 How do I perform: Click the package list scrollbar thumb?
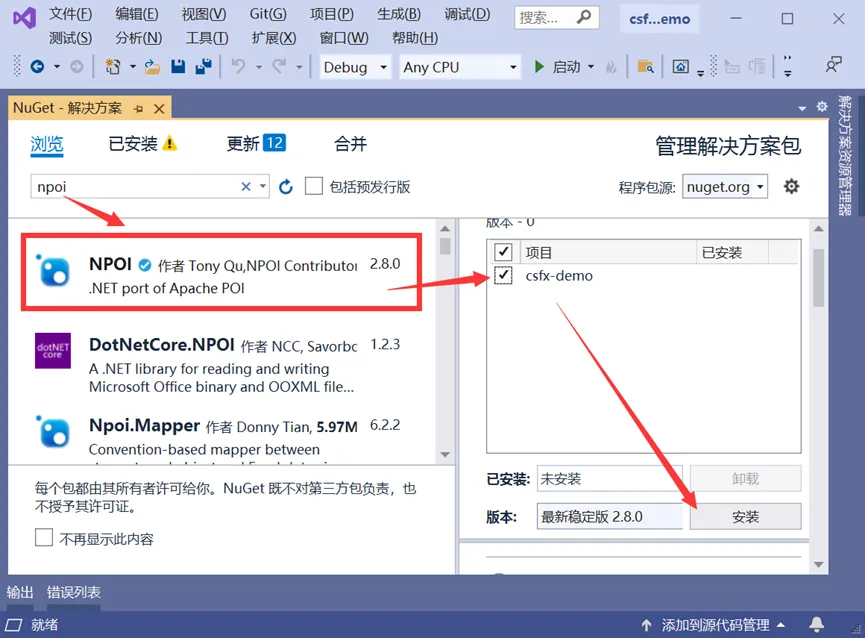coord(445,245)
